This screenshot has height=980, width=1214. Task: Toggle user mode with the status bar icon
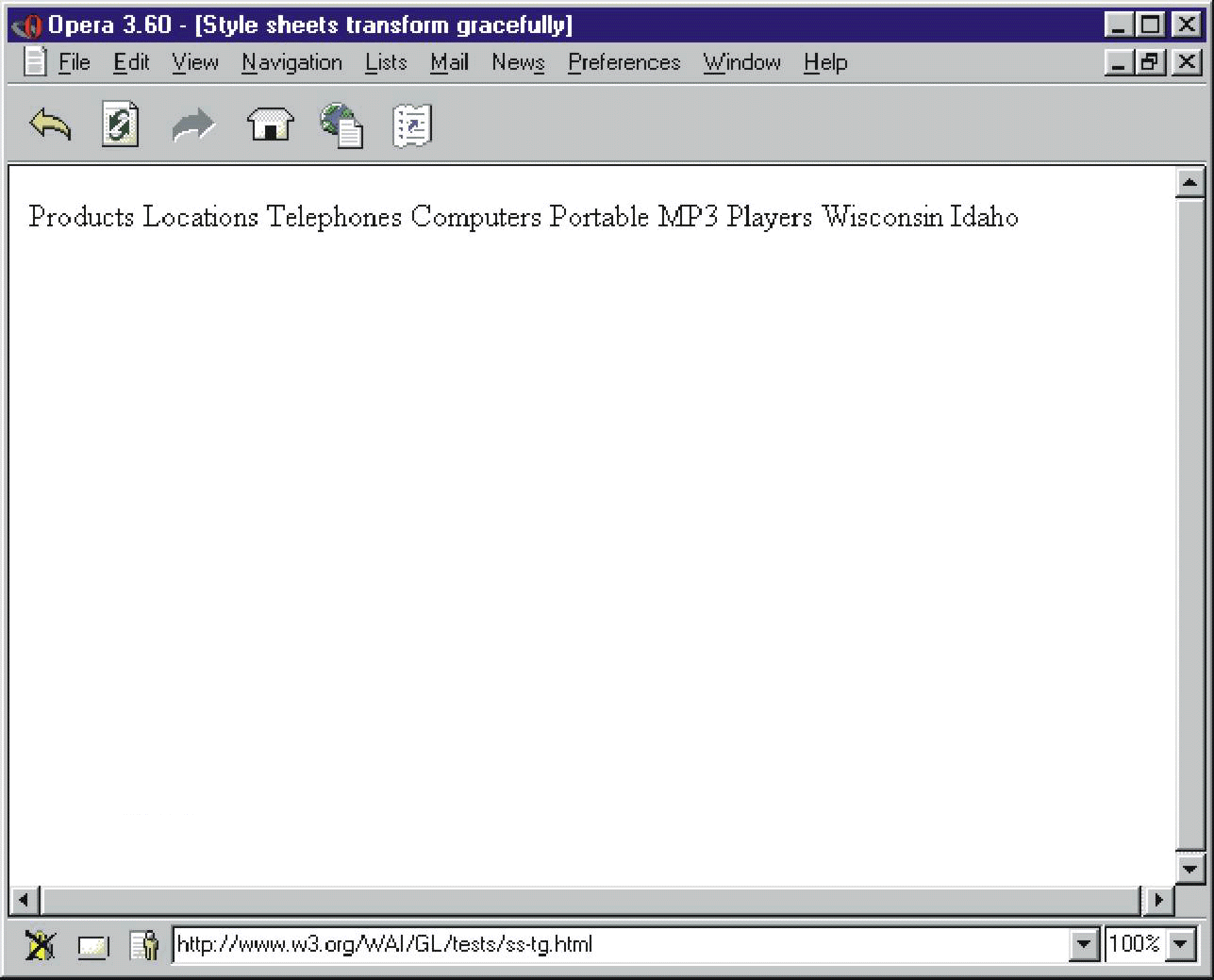(145, 944)
